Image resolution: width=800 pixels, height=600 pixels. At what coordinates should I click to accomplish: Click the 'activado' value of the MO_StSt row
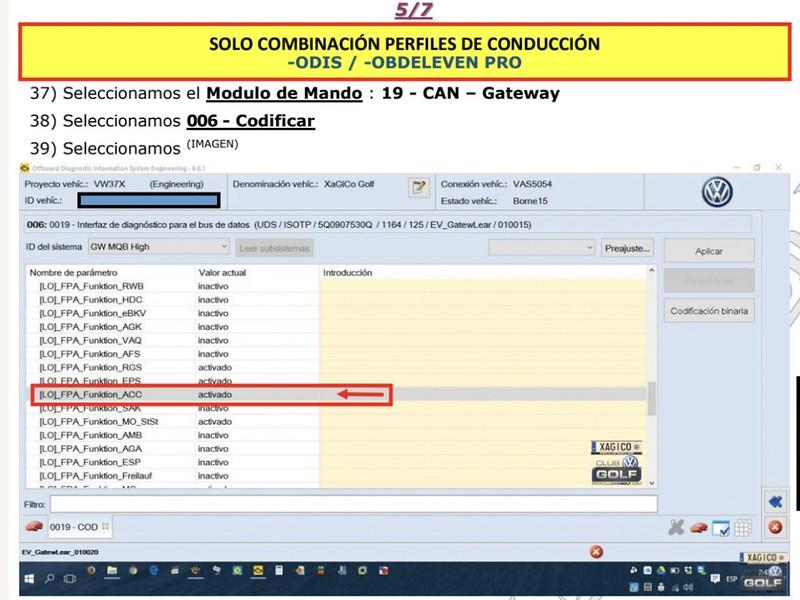[x=215, y=422]
